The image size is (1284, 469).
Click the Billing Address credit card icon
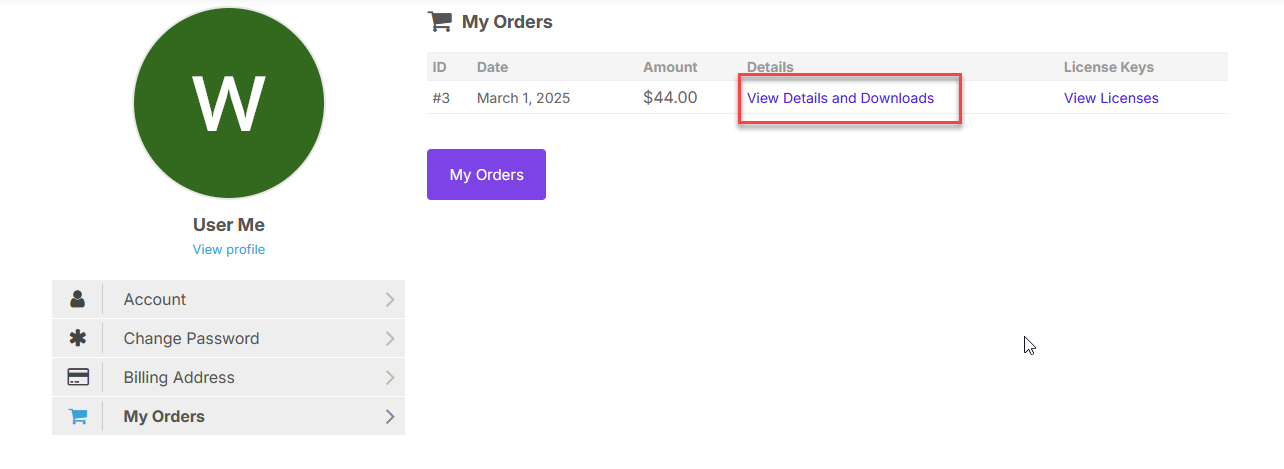click(x=78, y=377)
